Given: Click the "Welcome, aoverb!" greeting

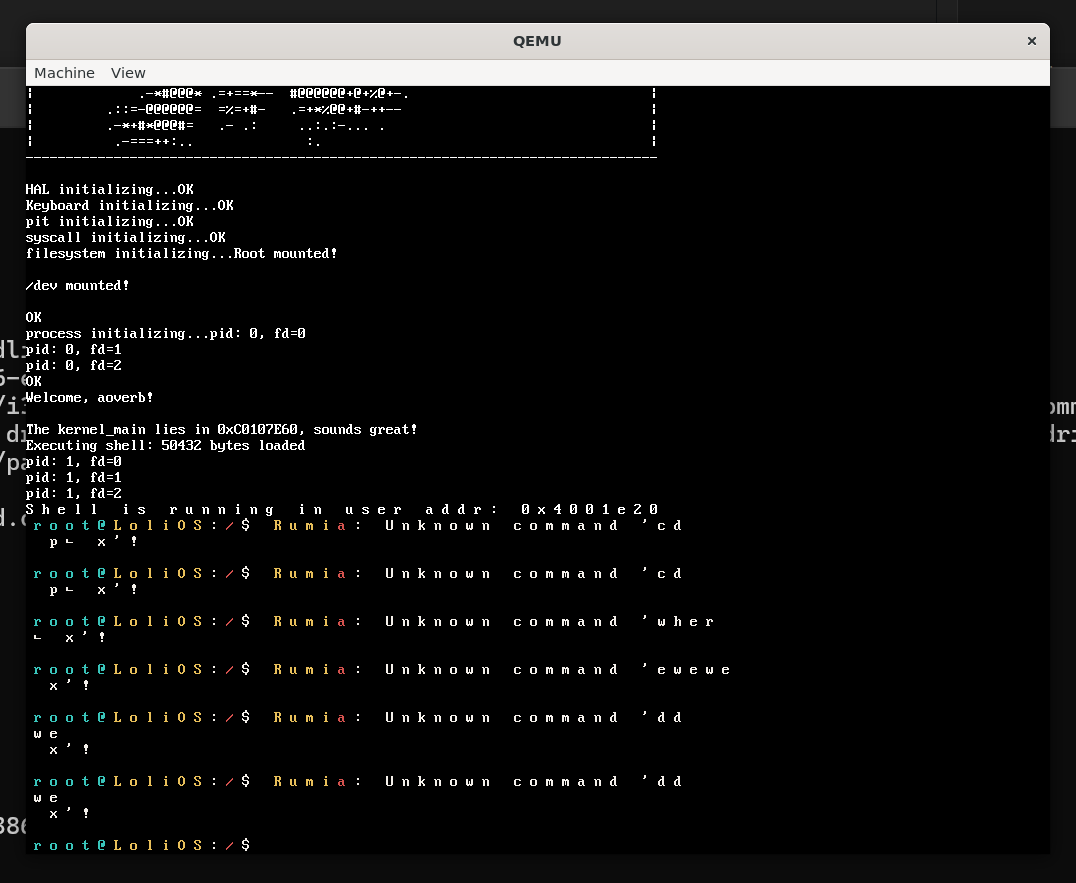Looking at the screenshot, I should [x=89, y=397].
